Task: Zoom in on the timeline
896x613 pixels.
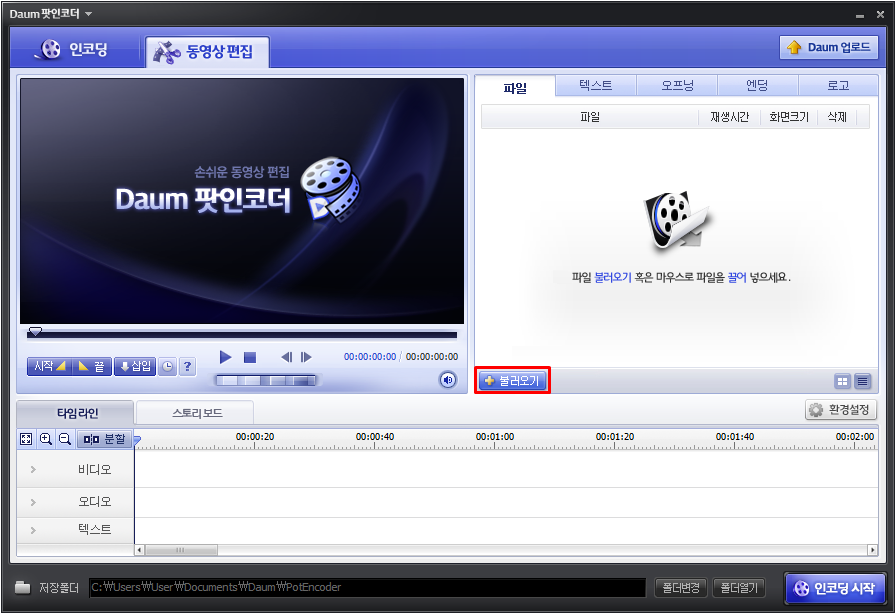Action: (x=46, y=439)
